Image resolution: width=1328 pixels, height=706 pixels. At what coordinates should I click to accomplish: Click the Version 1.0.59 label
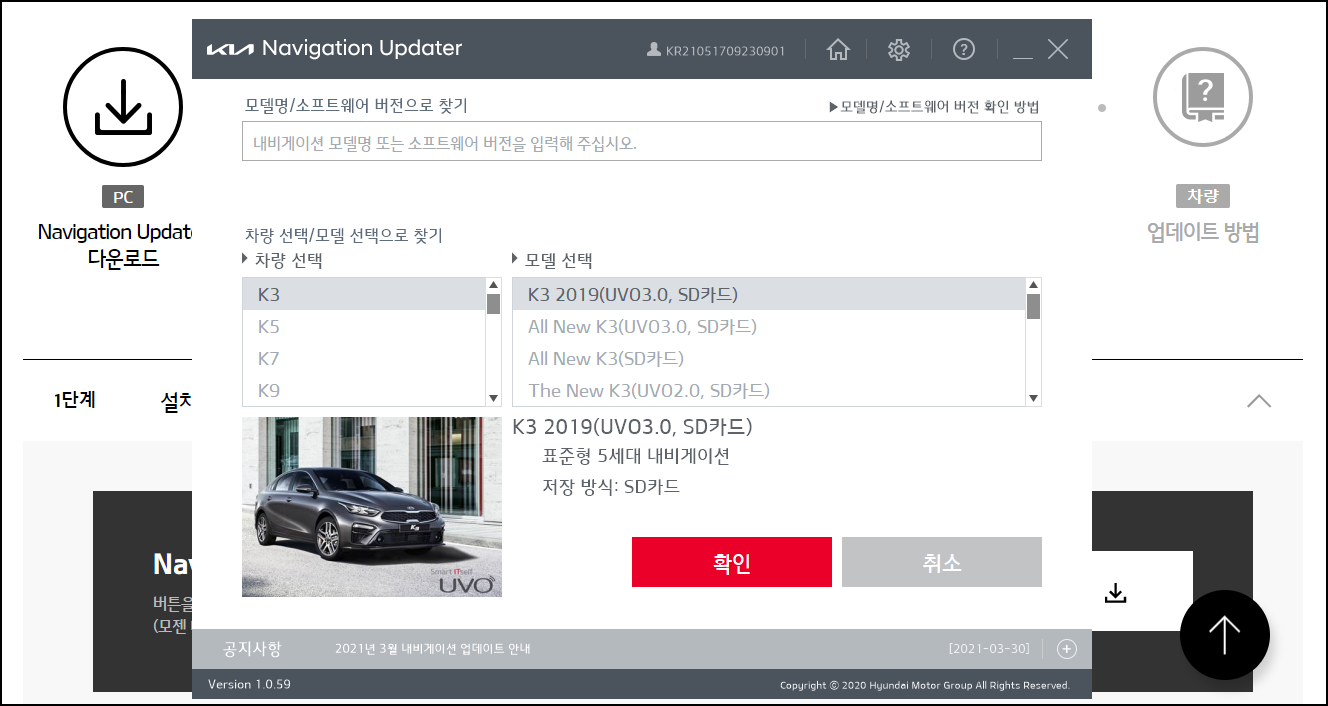[249, 685]
